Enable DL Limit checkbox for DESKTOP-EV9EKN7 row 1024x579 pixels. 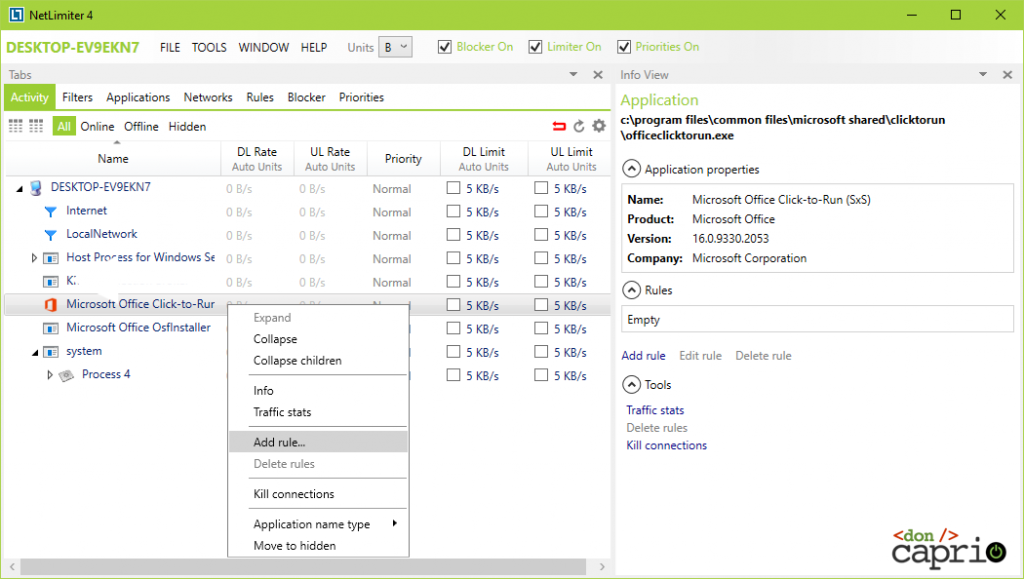tap(453, 188)
